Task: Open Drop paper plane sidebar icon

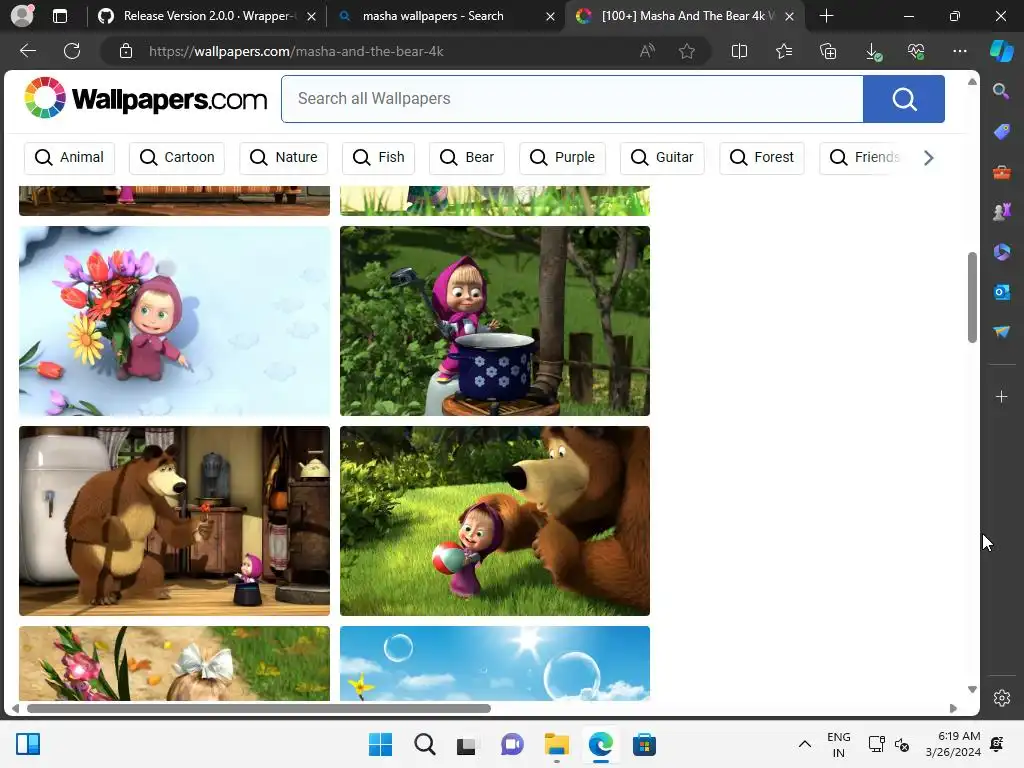Action: 1002,332
